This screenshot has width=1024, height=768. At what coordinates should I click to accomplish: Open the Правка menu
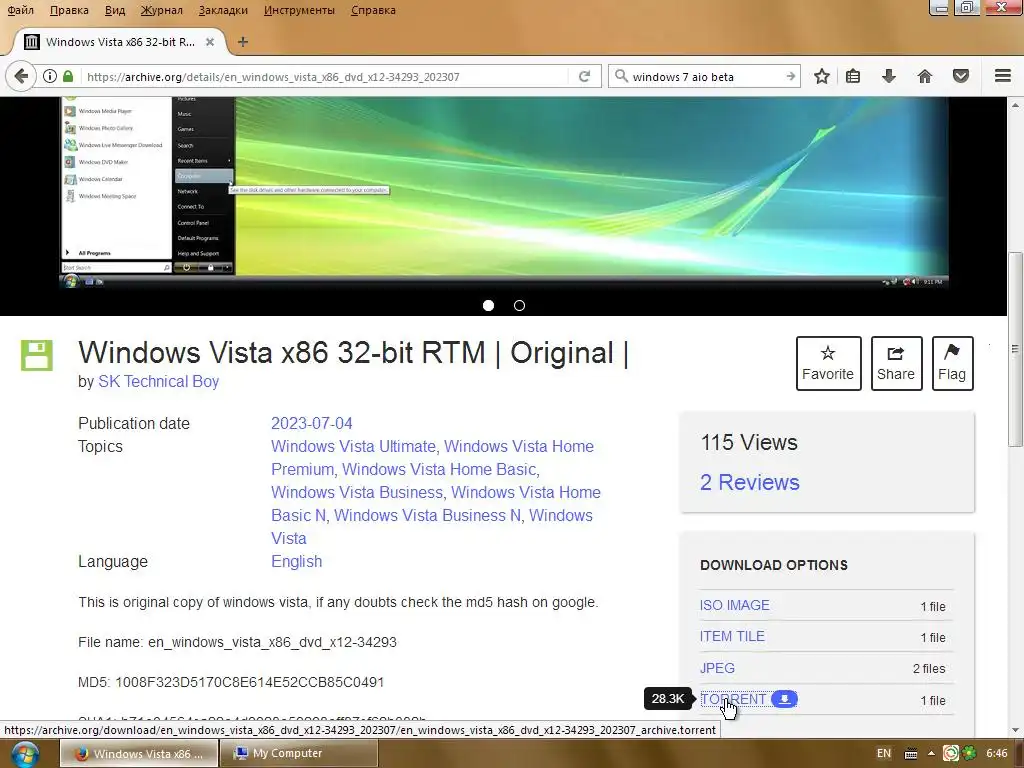click(x=69, y=10)
